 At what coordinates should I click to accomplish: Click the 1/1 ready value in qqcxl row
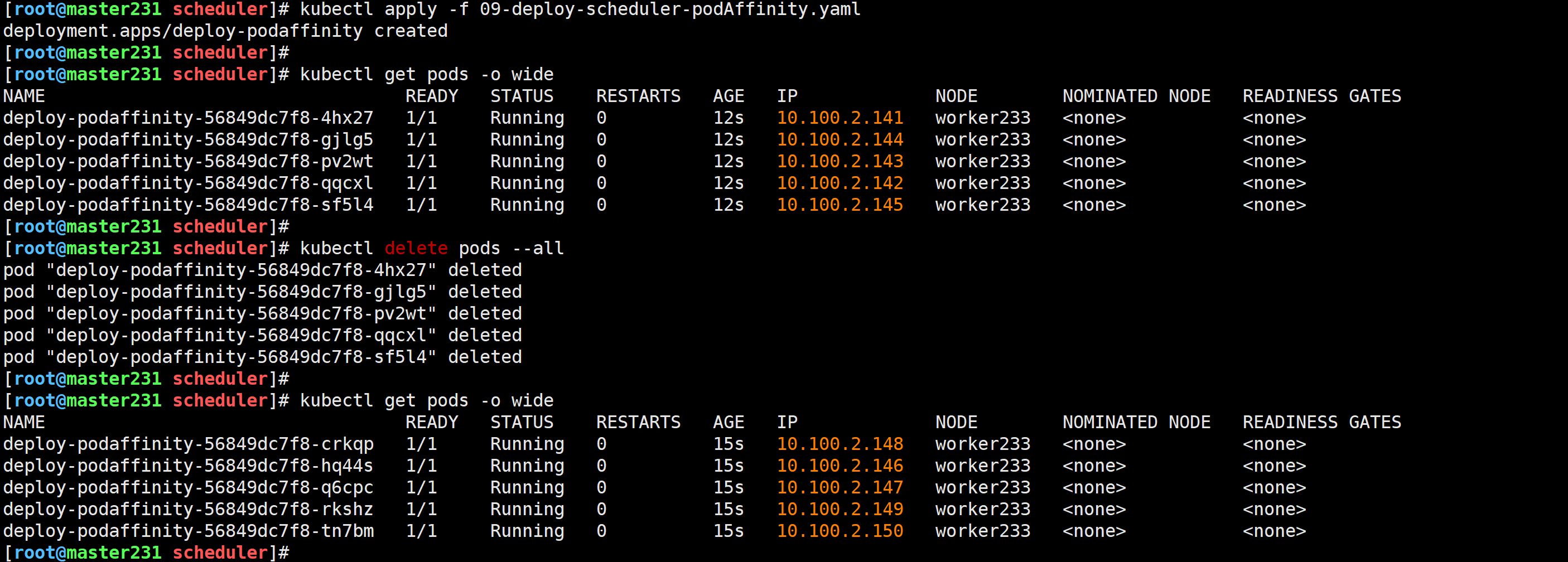click(x=421, y=183)
